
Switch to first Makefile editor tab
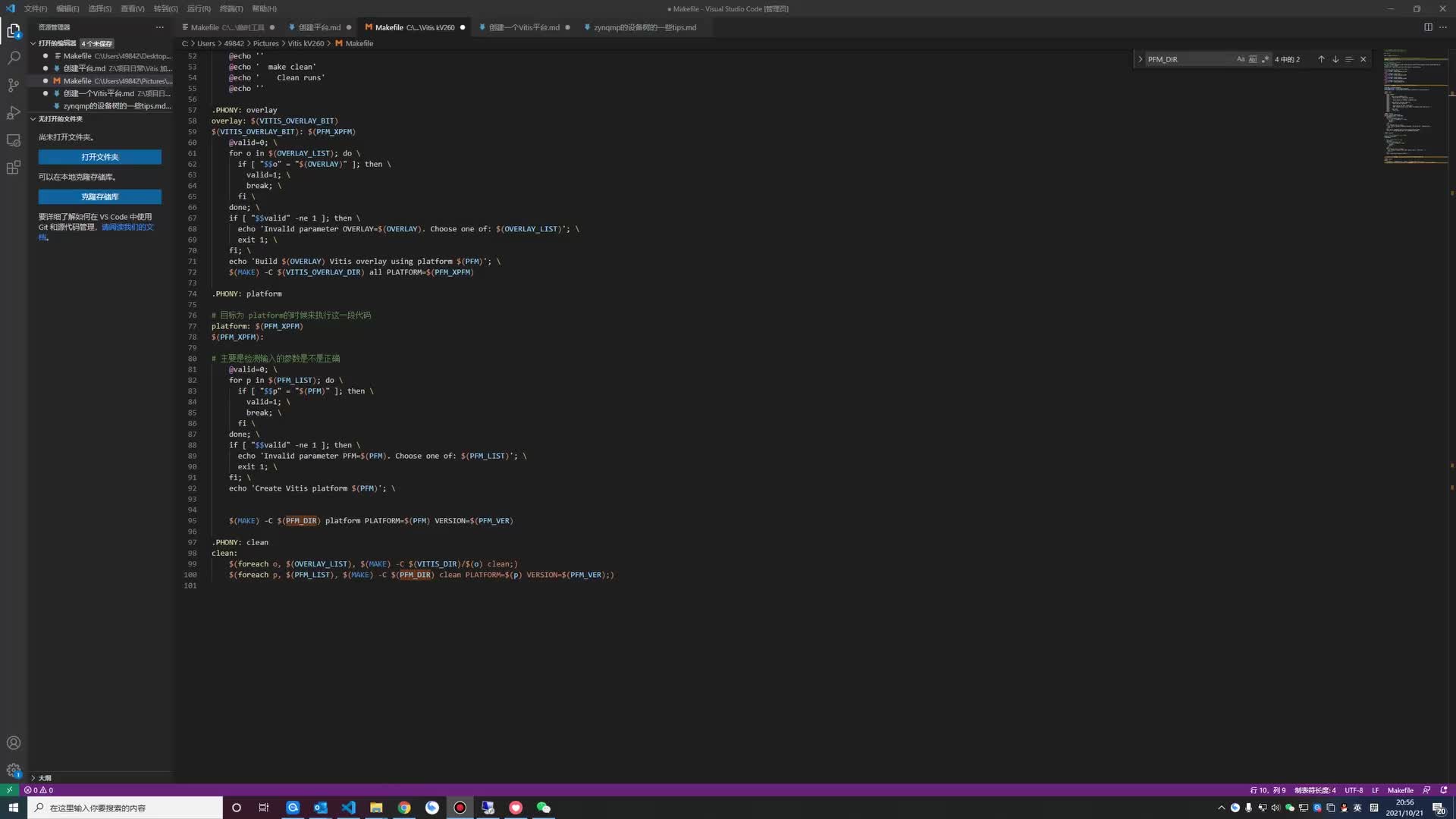pyautogui.click(x=227, y=27)
